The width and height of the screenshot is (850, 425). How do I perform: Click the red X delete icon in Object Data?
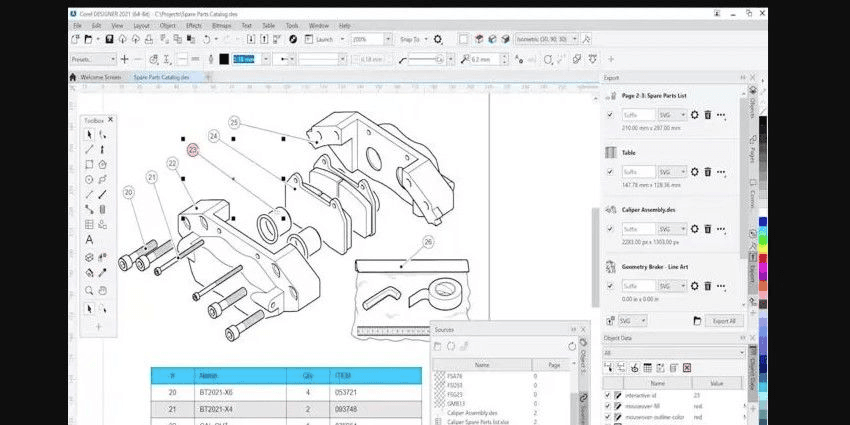pos(687,368)
